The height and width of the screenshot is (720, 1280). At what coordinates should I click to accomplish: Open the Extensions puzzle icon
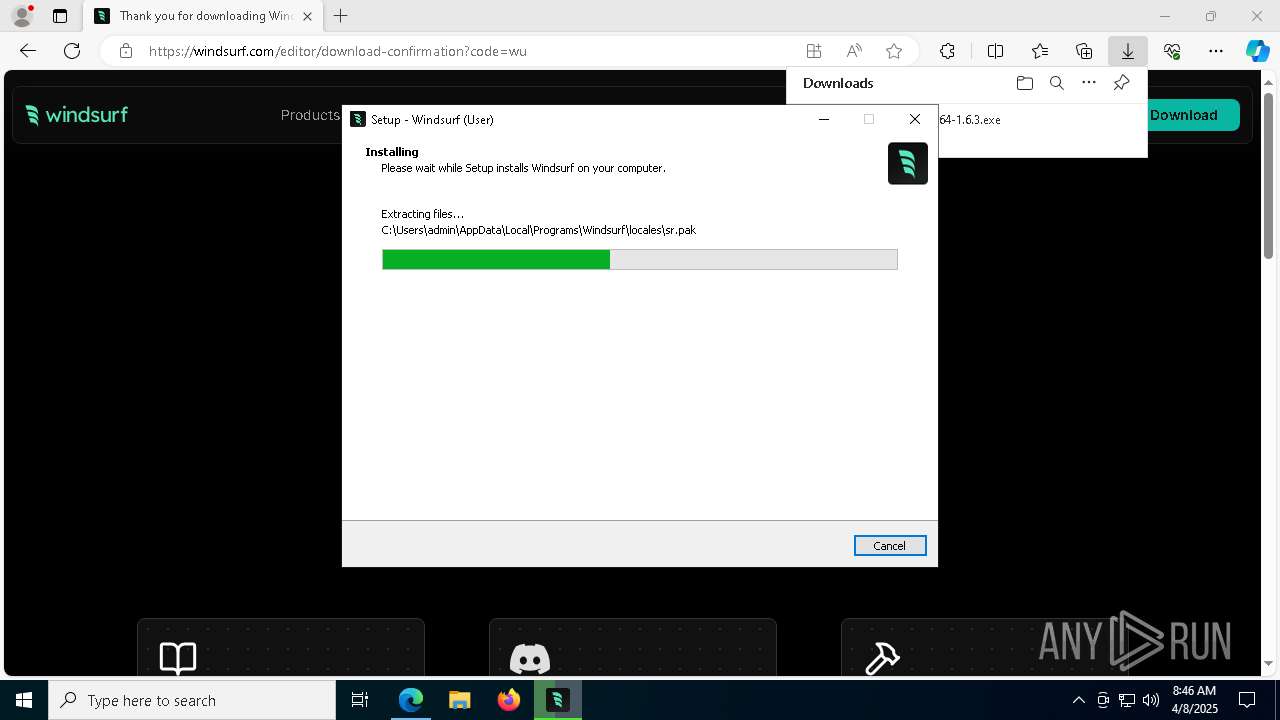(947, 51)
